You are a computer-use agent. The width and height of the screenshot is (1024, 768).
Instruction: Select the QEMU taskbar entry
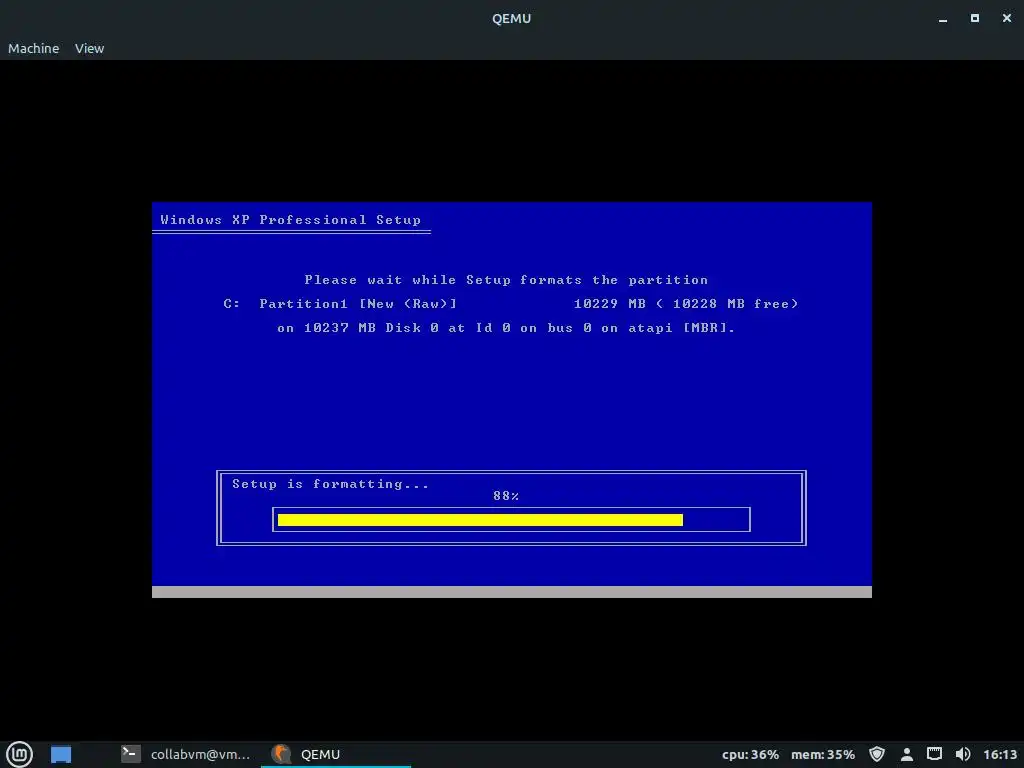[336, 754]
